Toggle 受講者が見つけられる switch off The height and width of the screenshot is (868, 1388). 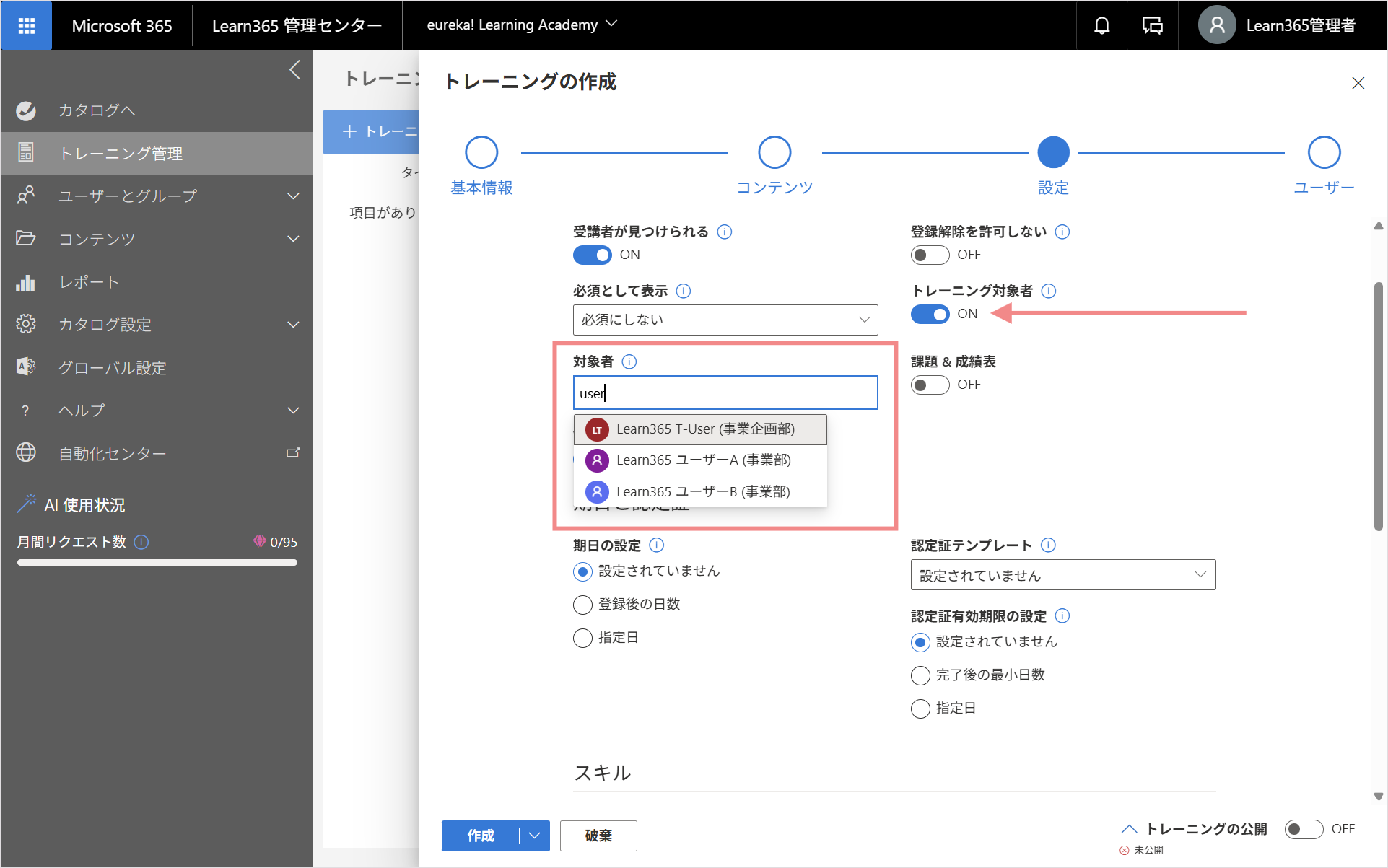point(593,255)
